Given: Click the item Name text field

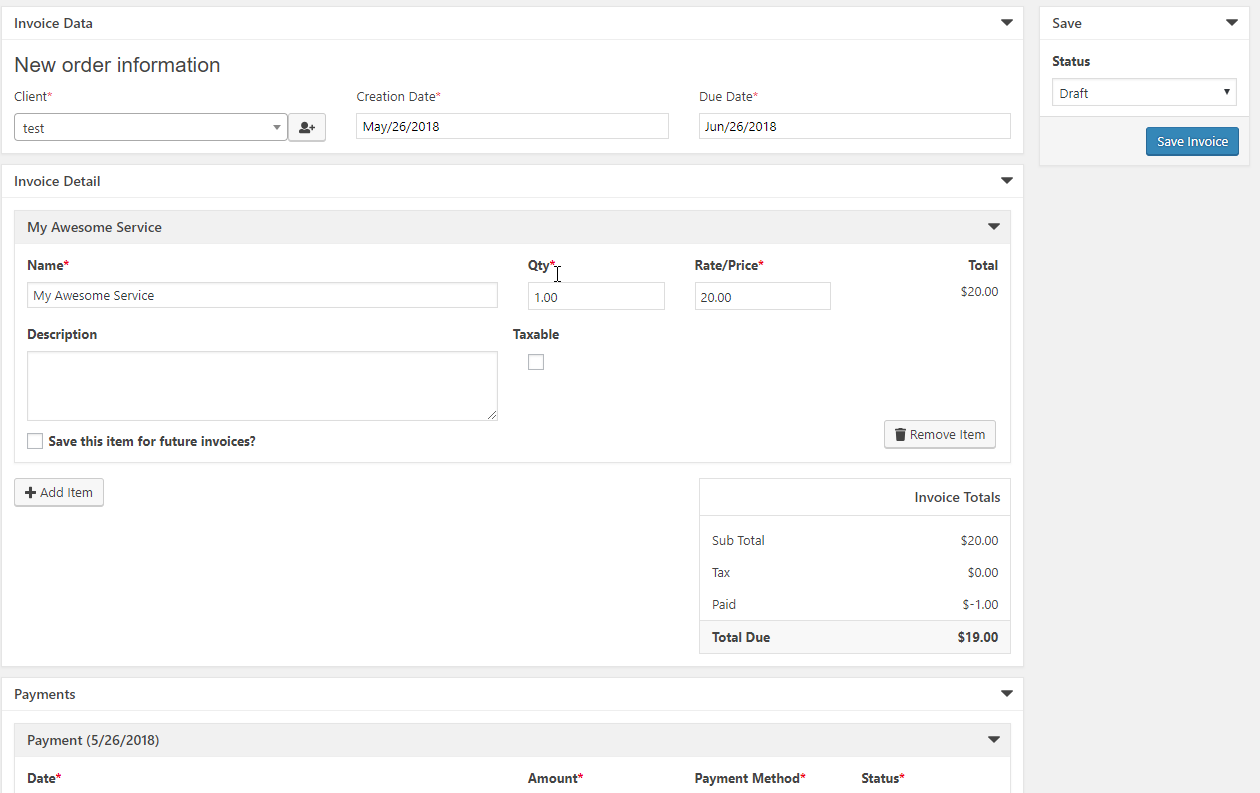Looking at the screenshot, I should tap(262, 296).
